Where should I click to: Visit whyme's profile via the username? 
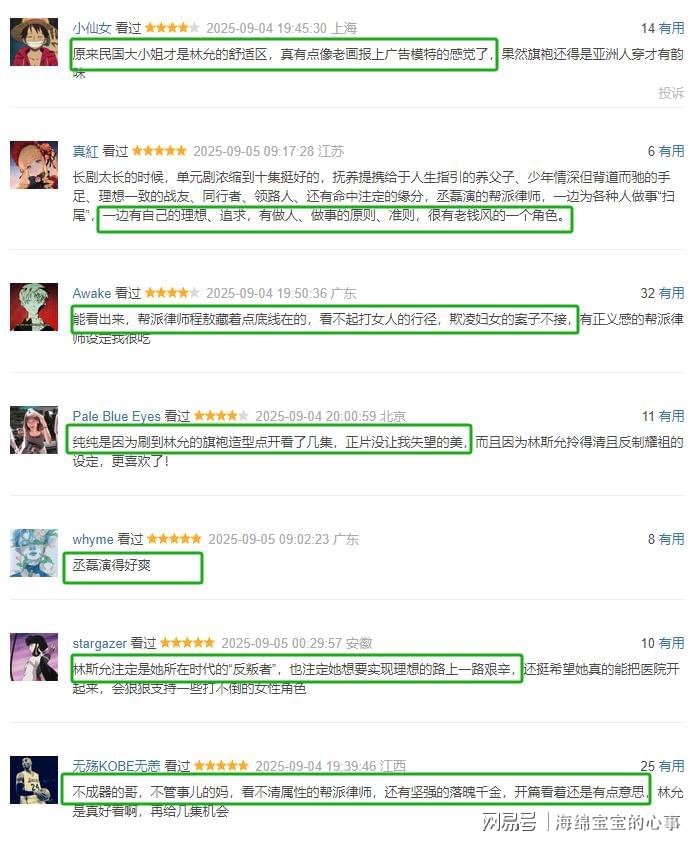pyautogui.click(x=93, y=539)
